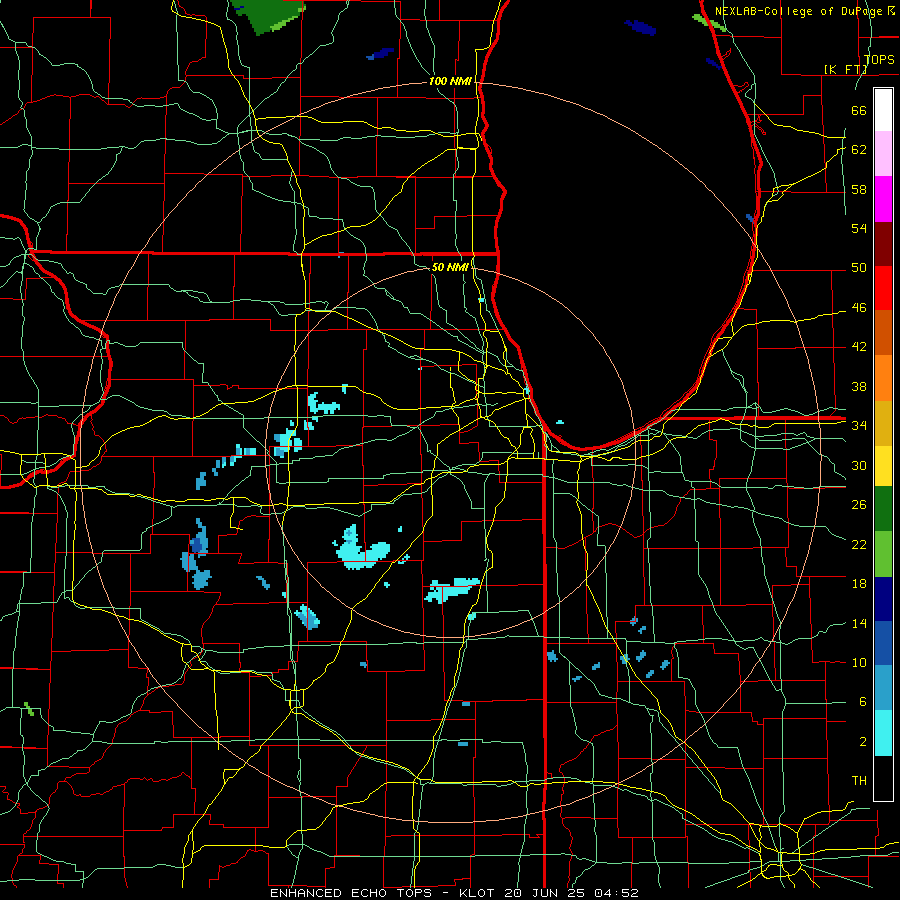
Task: Pick the bright yellow legend swatch
Action: point(883,466)
